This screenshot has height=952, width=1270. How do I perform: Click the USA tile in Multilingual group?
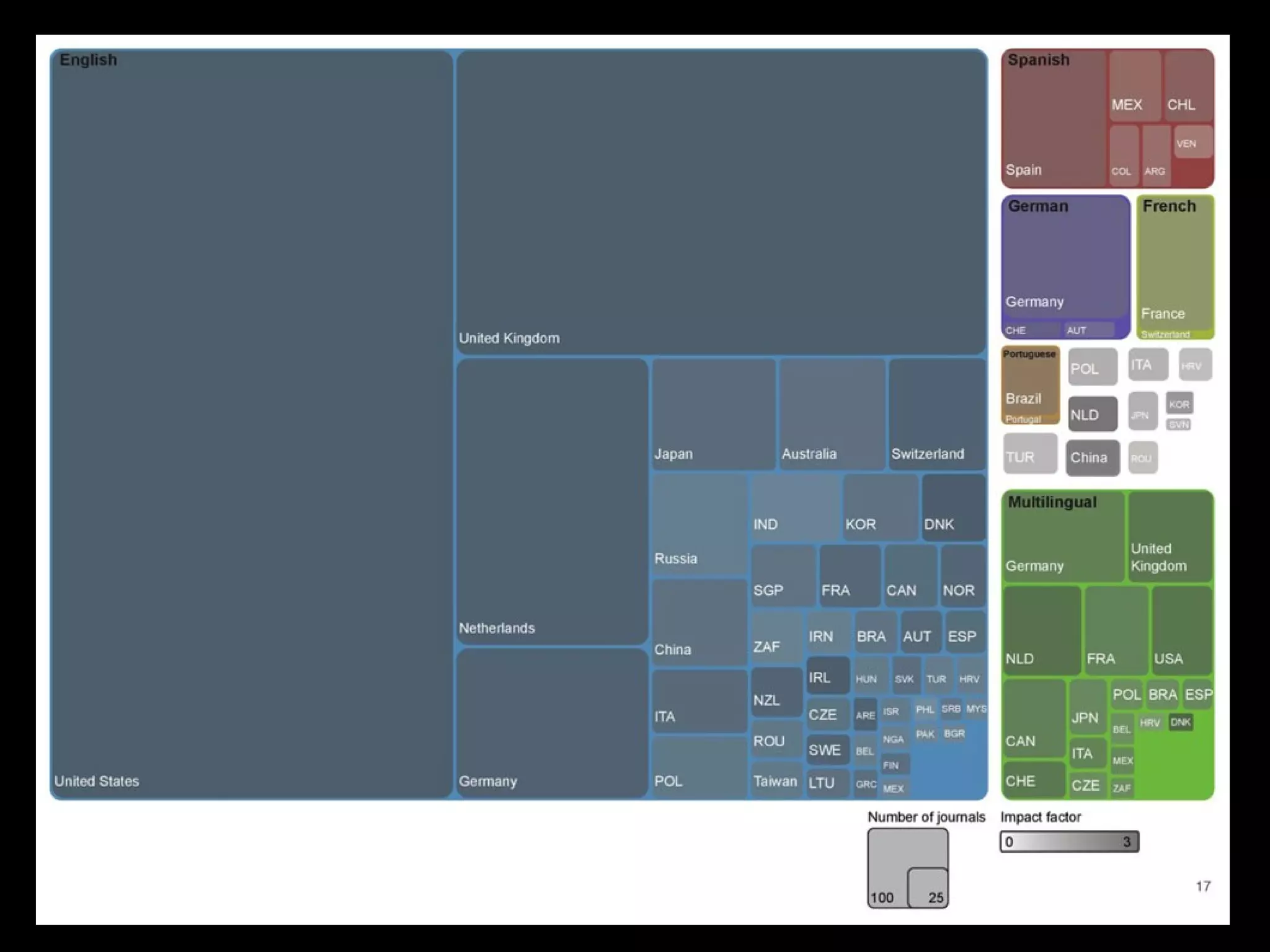click(1181, 630)
